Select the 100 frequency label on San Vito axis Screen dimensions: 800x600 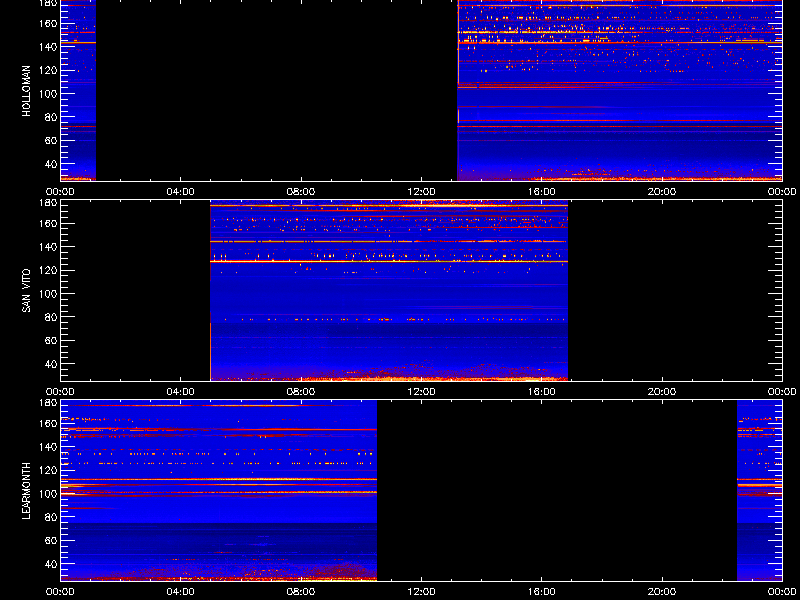[49, 293]
